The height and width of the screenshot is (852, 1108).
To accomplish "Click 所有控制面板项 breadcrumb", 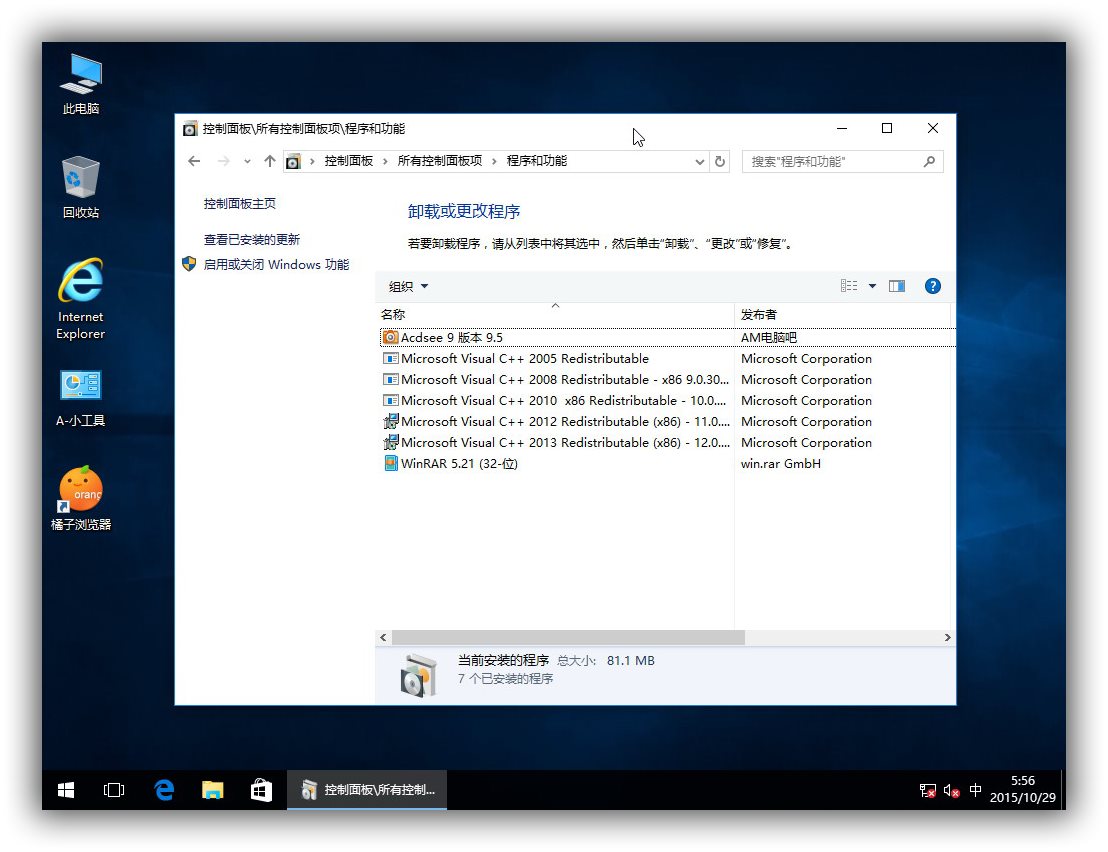I will (x=440, y=161).
